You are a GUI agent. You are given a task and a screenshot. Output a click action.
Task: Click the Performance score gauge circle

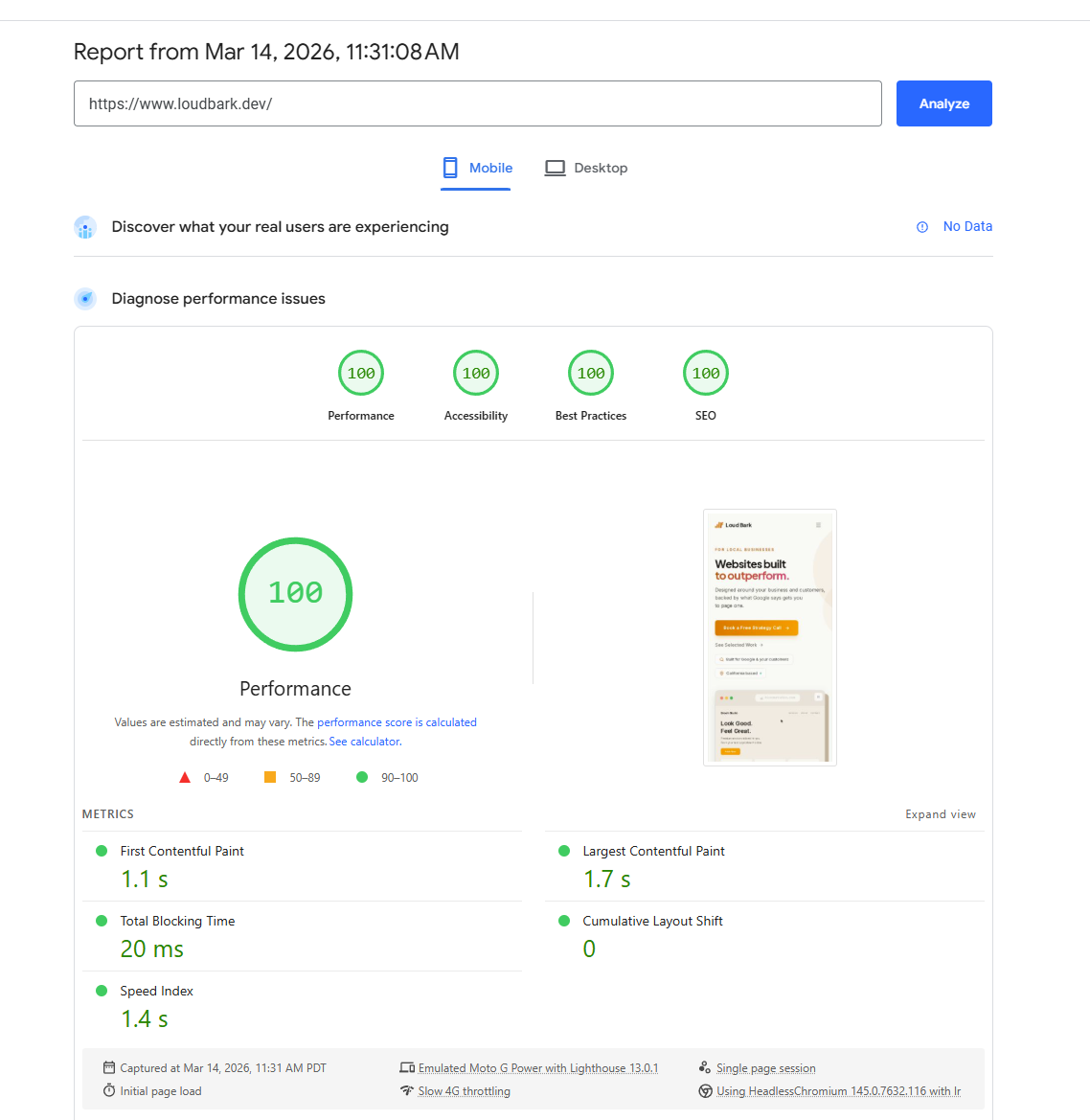pyautogui.click(x=295, y=594)
